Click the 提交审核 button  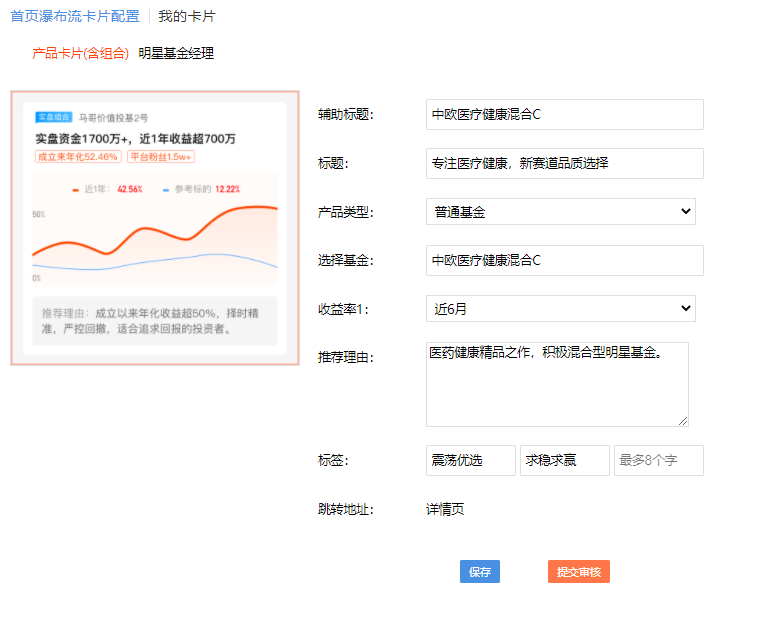(579, 572)
